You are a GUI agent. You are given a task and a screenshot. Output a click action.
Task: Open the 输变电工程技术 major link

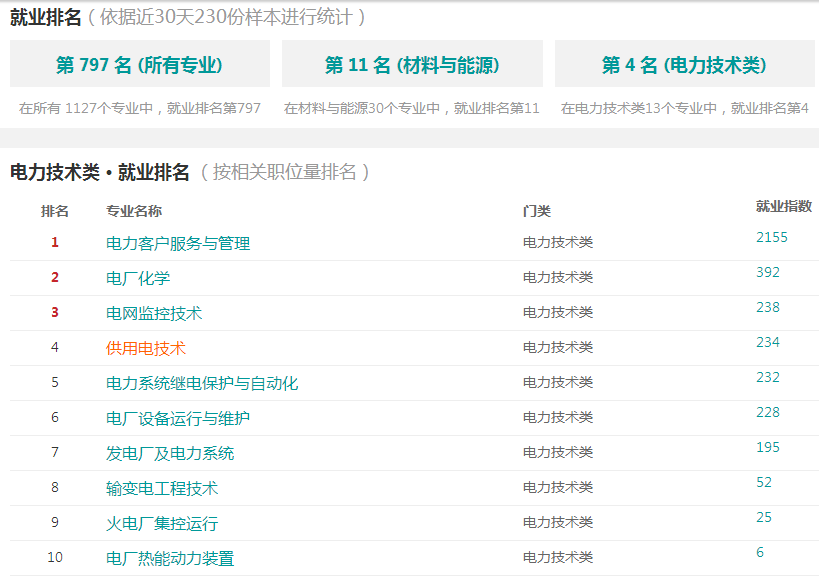click(162, 488)
